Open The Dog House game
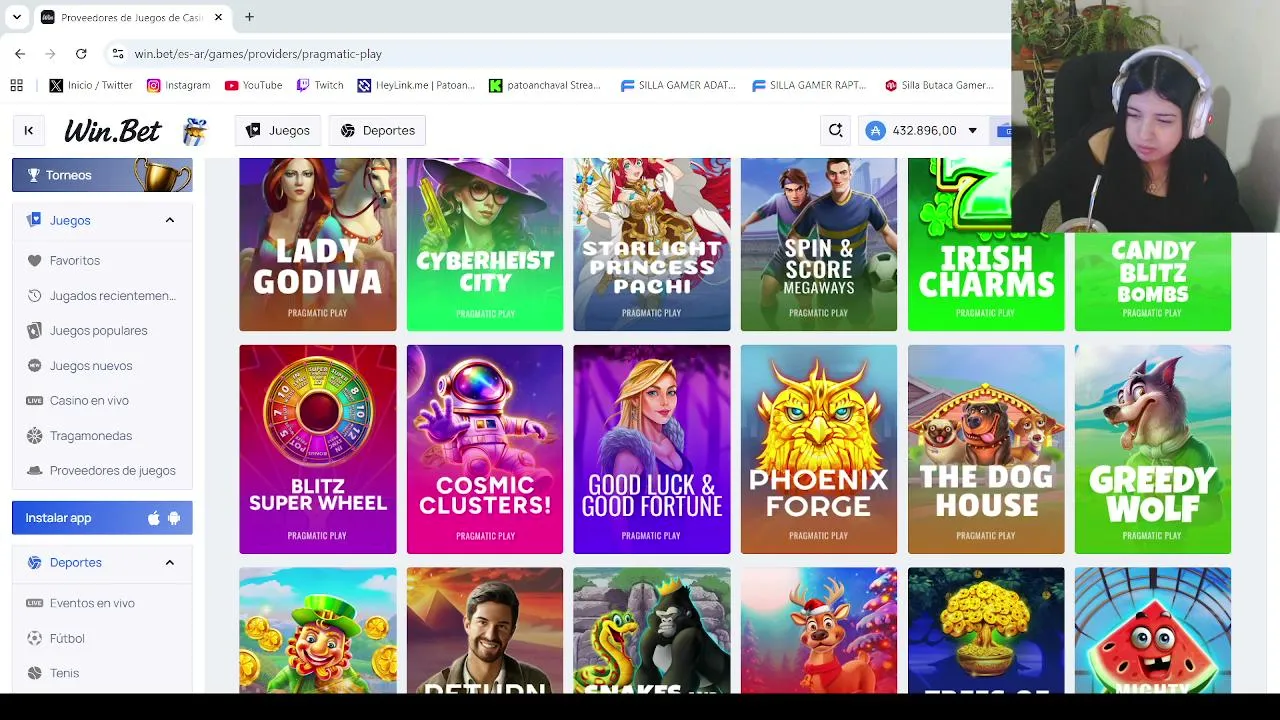 [986, 449]
